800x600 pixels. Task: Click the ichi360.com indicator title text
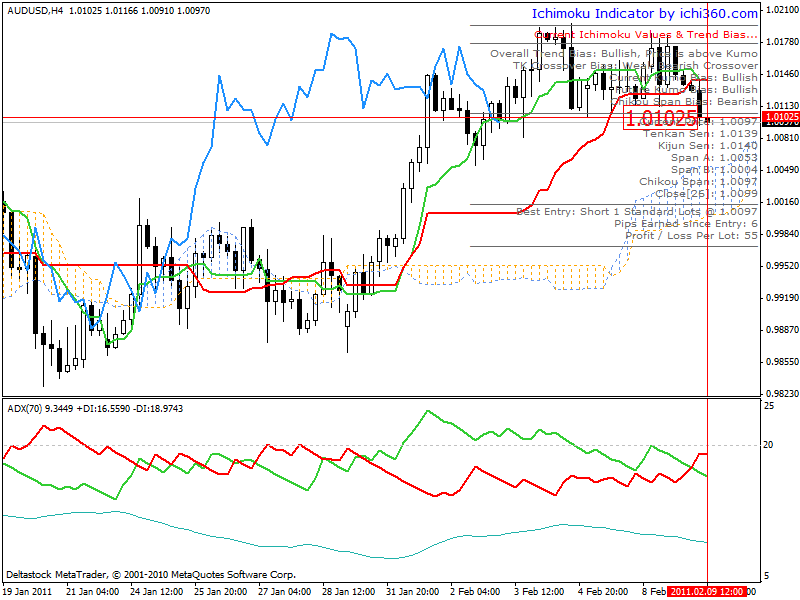click(644, 14)
